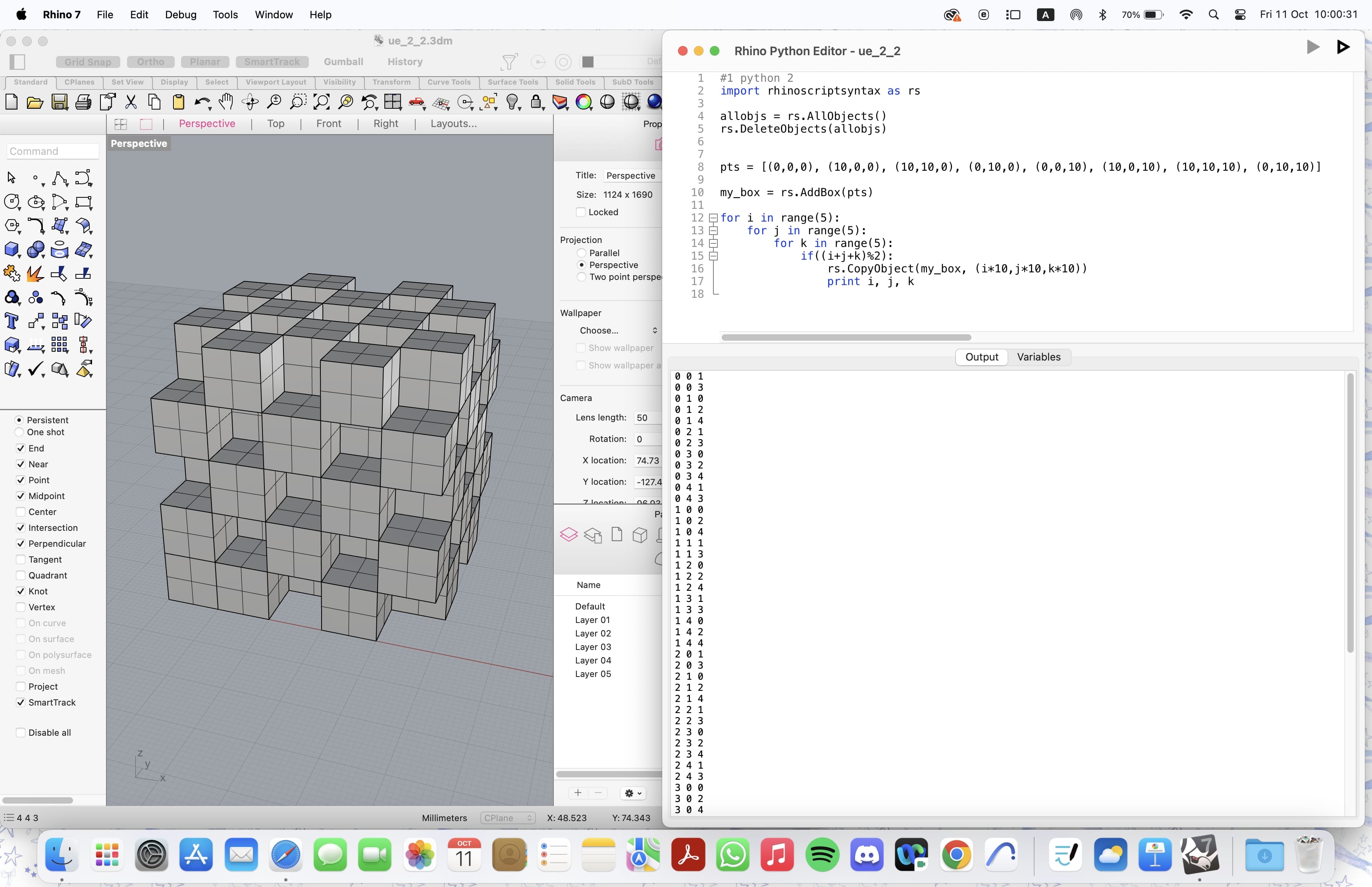Open the Tools menu
The height and width of the screenshot is (887, 1372).
point(225,14)
